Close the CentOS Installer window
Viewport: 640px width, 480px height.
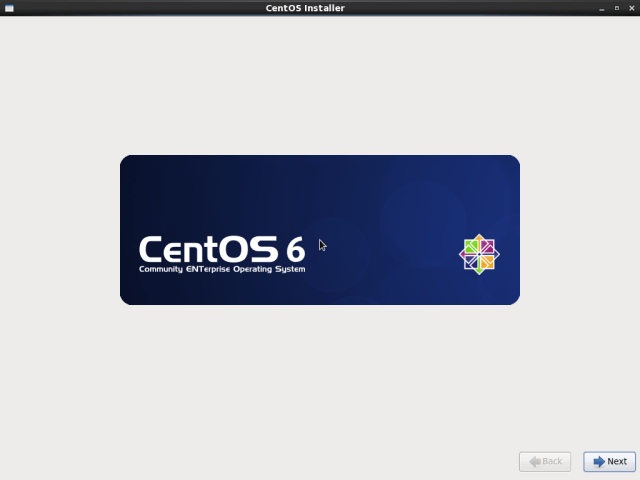click(x=630, y=8)
